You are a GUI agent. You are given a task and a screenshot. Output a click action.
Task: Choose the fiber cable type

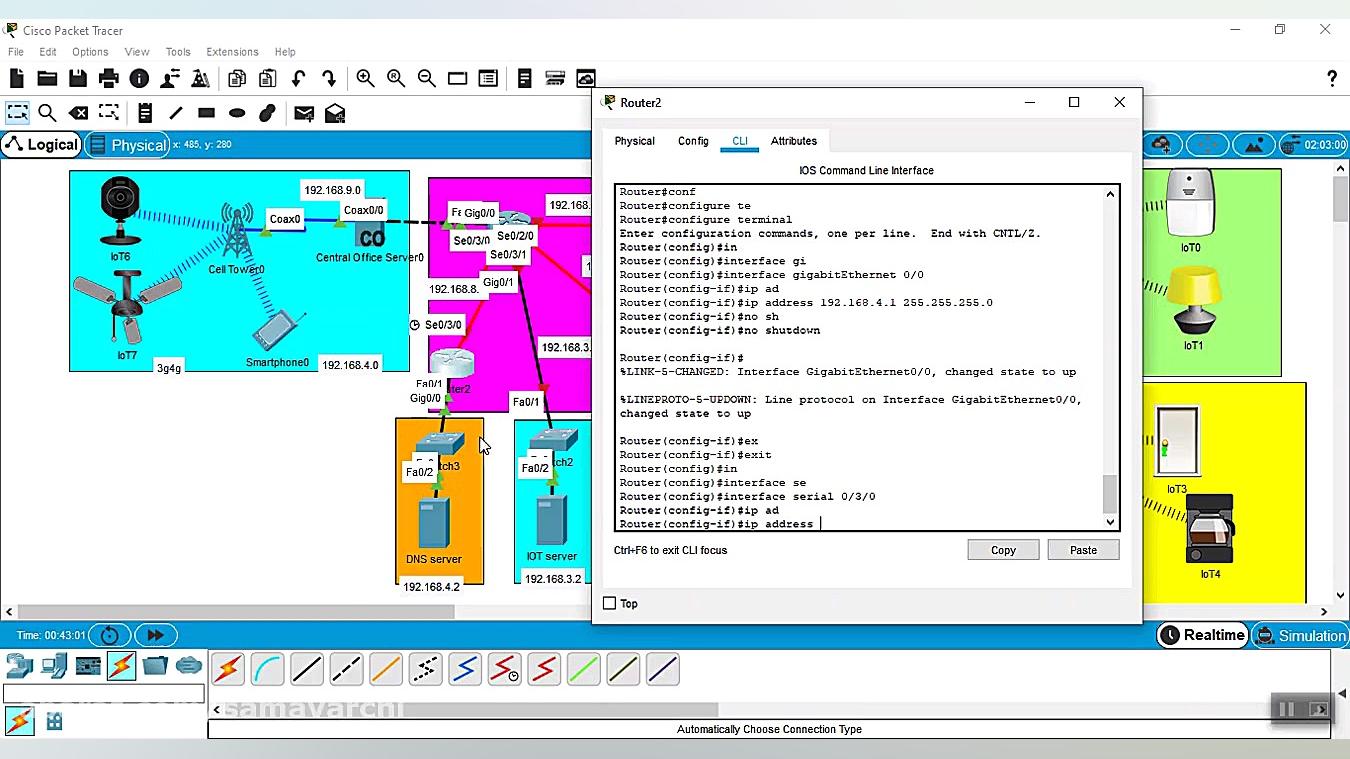coord(386,669)
